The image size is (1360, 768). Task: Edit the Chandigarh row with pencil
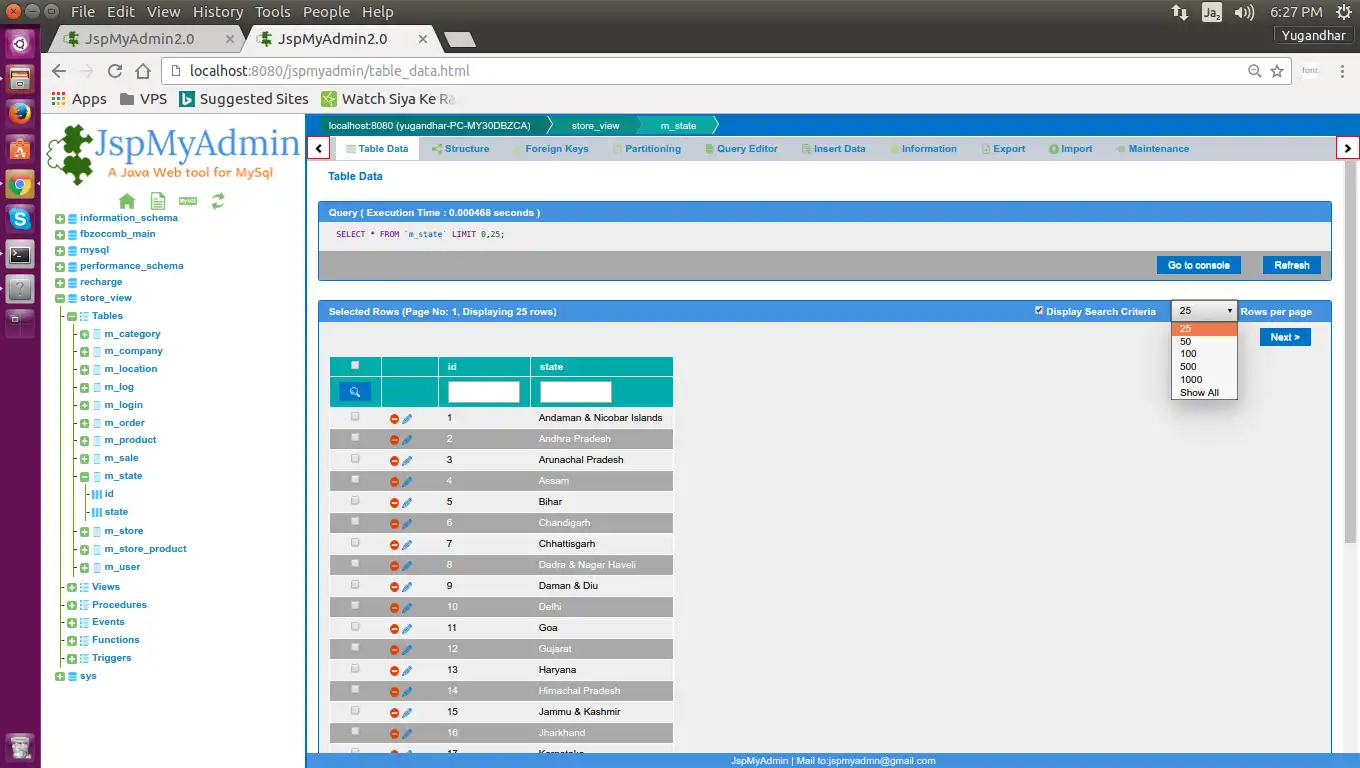tap(407, 524)
